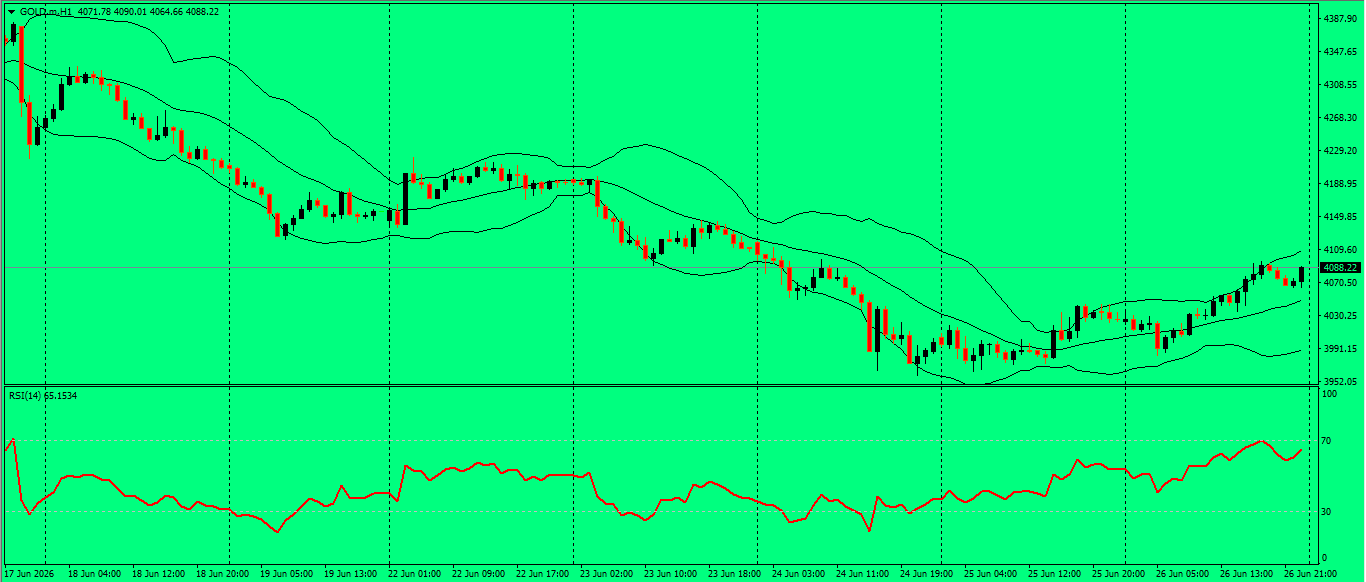Click the 4347.65 price scale label

coord(1339,51)
